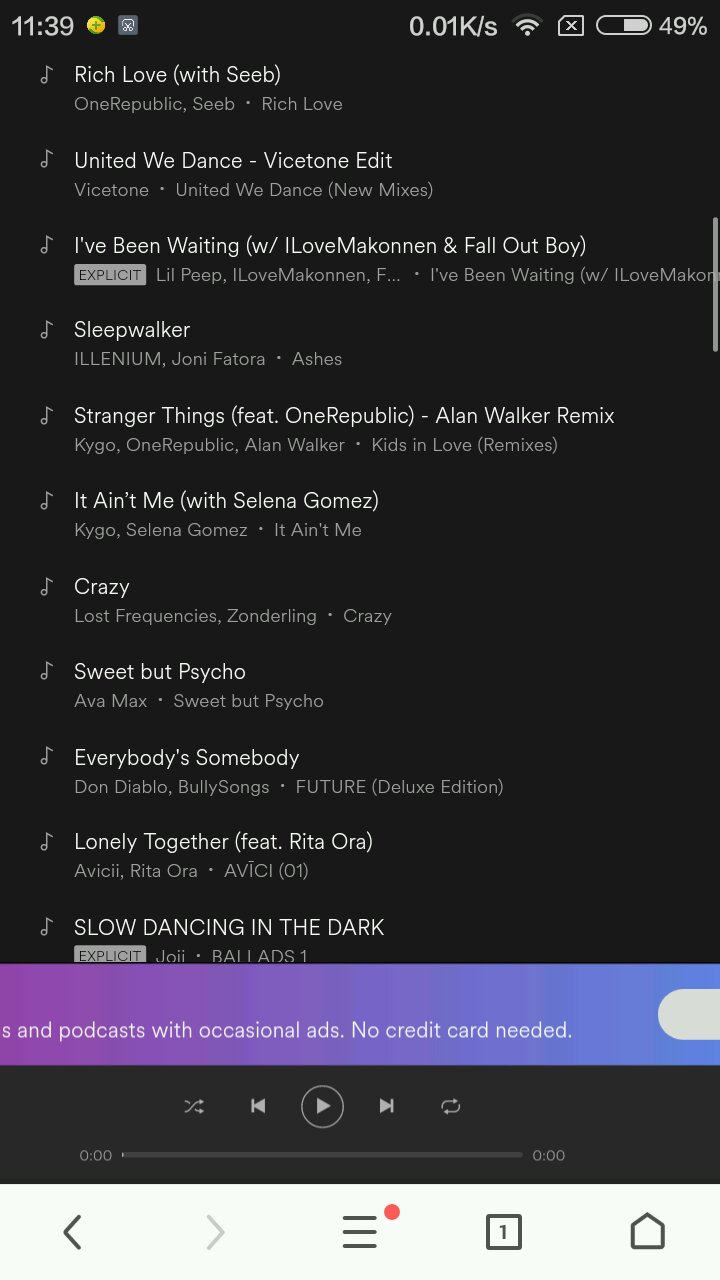
Task: Start playback with the play button
Action: pos(322,1106)
